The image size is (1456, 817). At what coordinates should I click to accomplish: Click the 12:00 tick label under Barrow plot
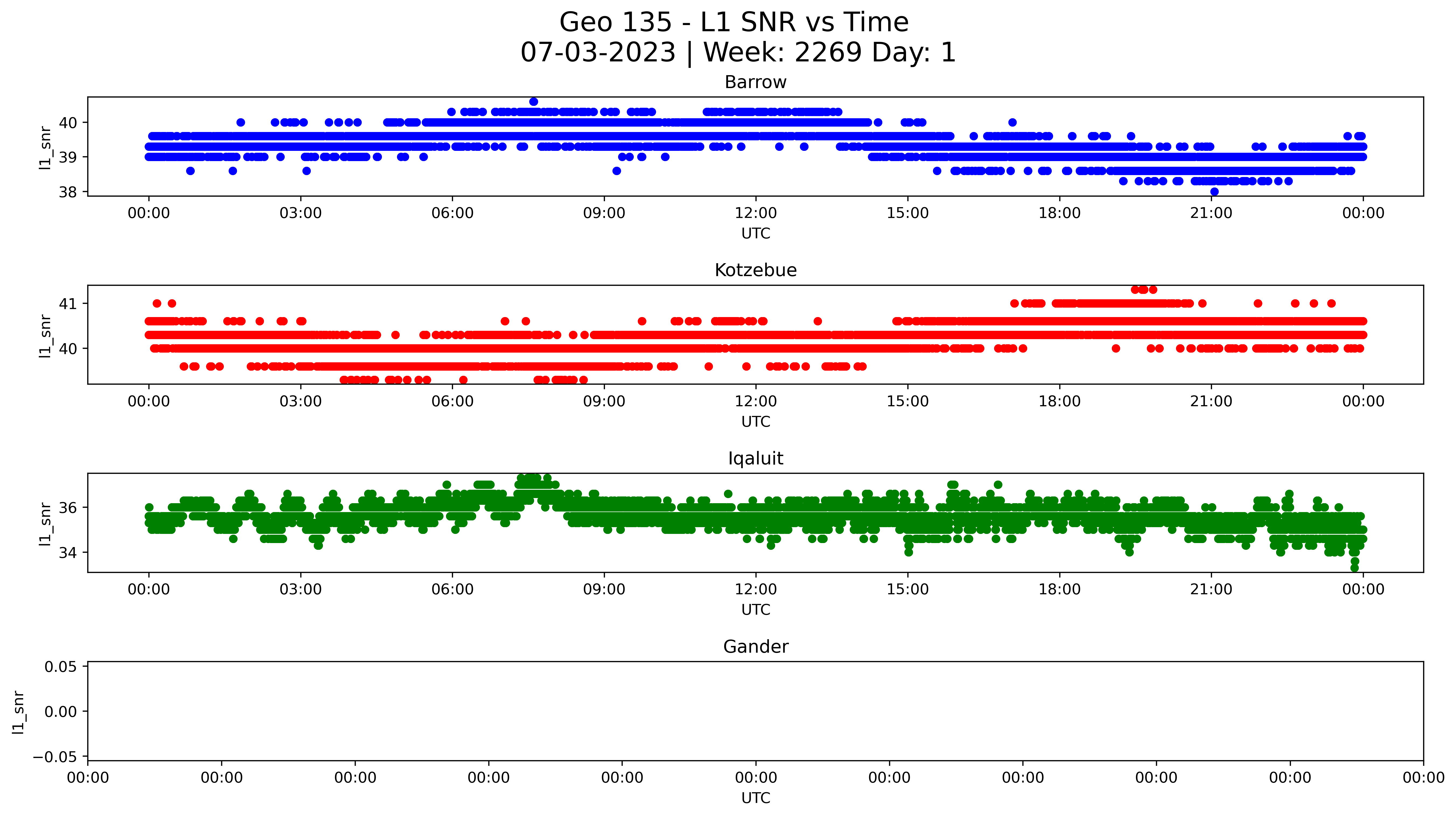pyautogui.click(x=755, y=213)
